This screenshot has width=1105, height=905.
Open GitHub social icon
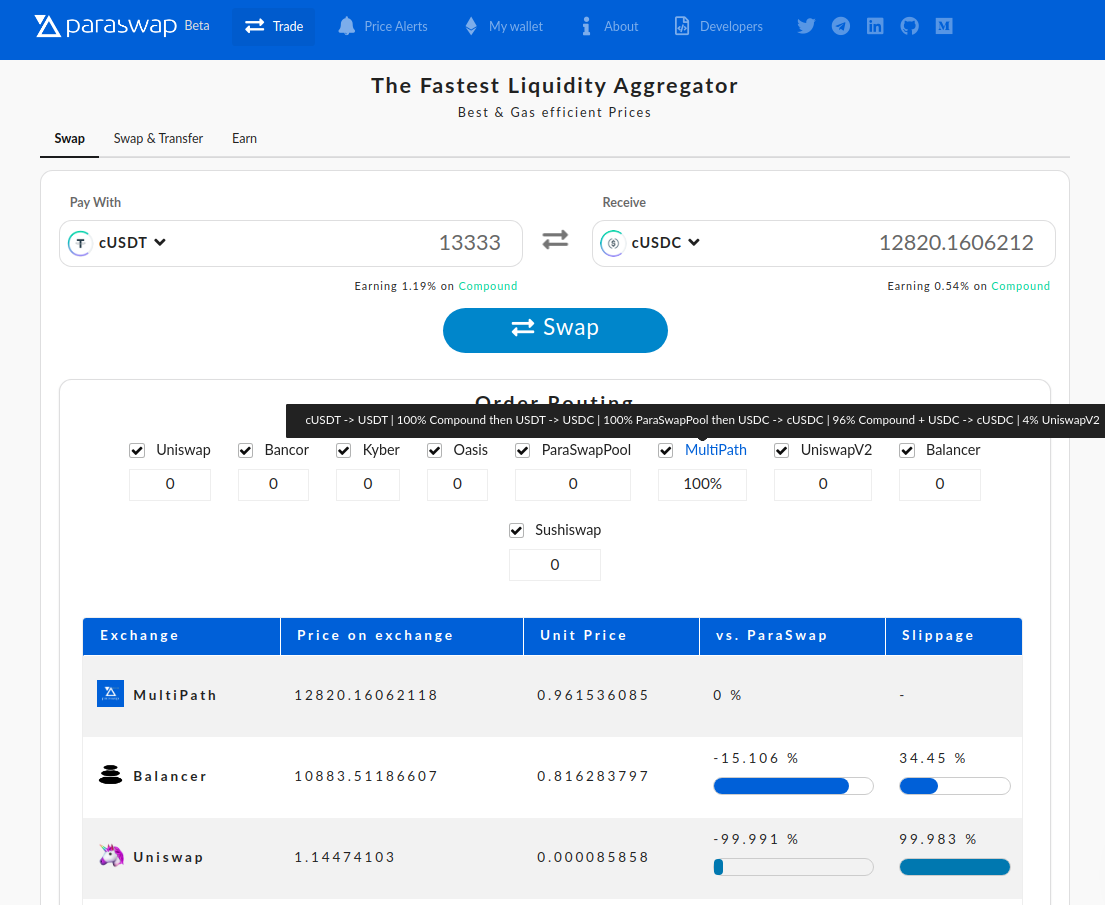(x=909, y=26)
